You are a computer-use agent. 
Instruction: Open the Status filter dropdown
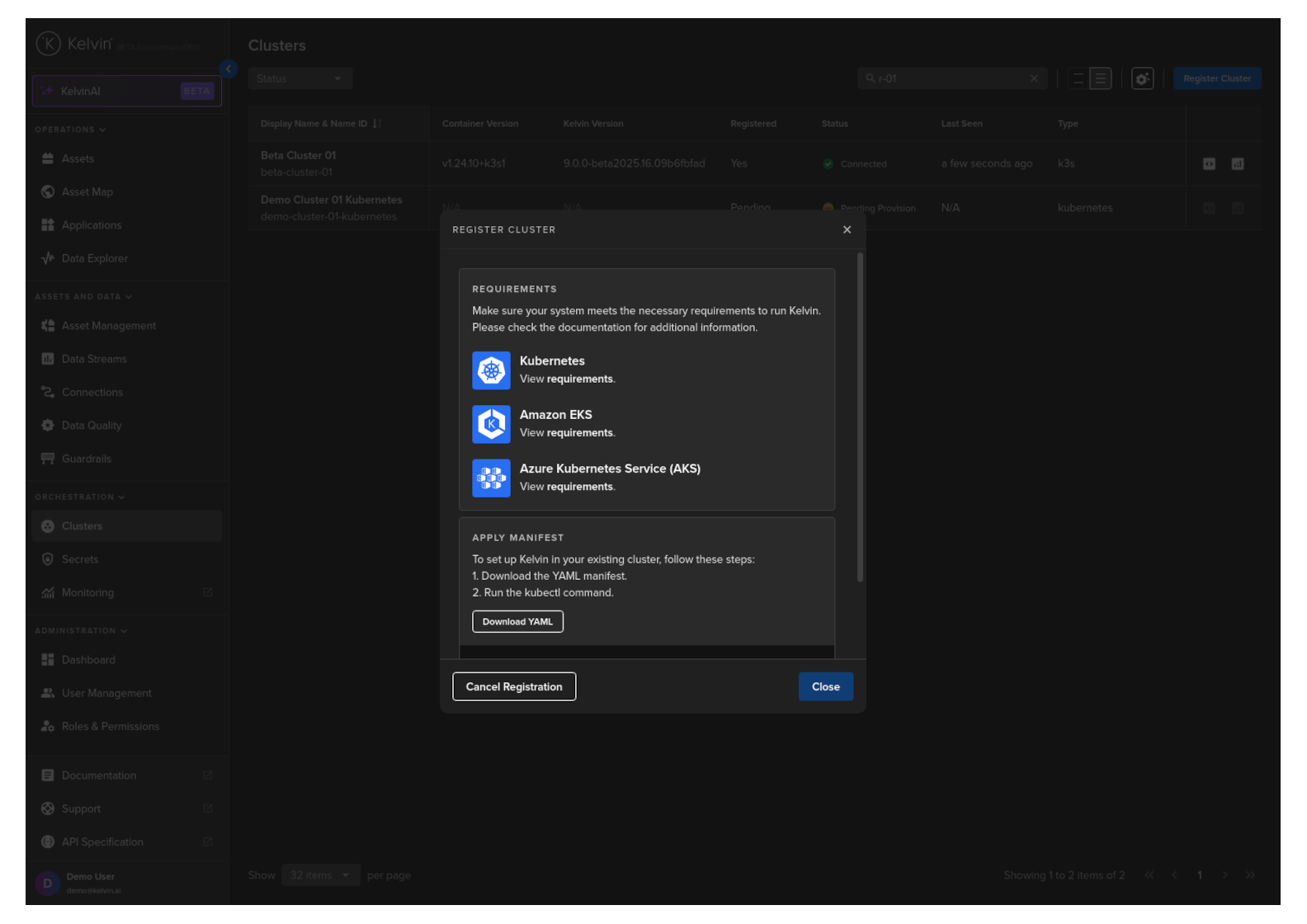300,79
